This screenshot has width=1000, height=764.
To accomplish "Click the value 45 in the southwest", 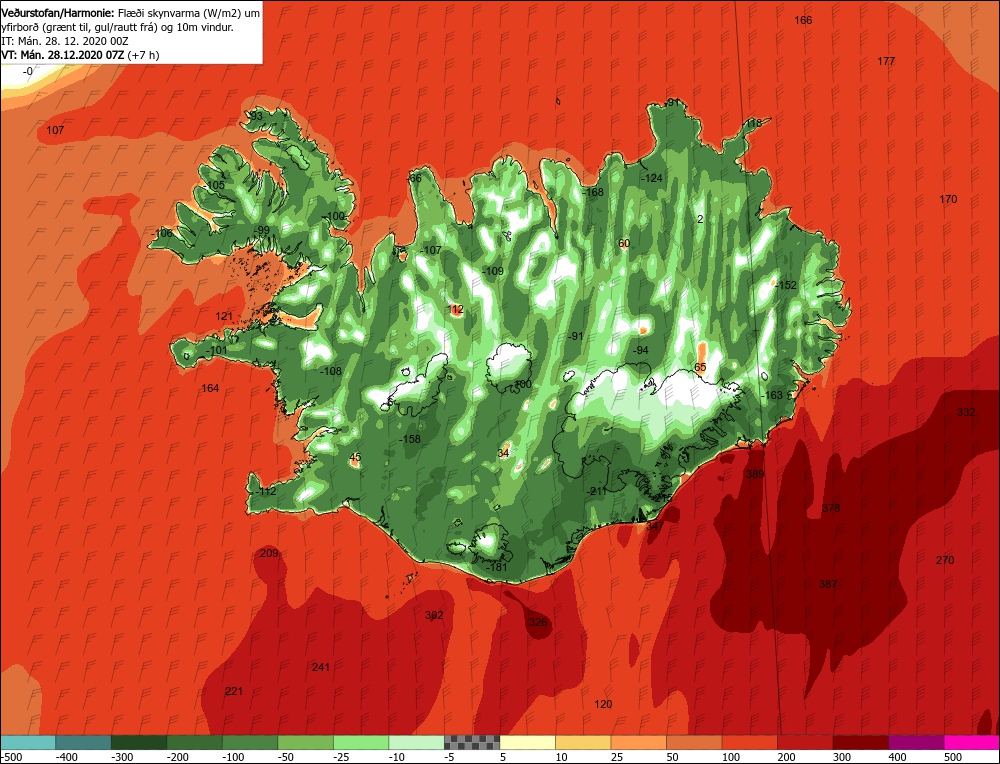I will [x=356, y=457].
